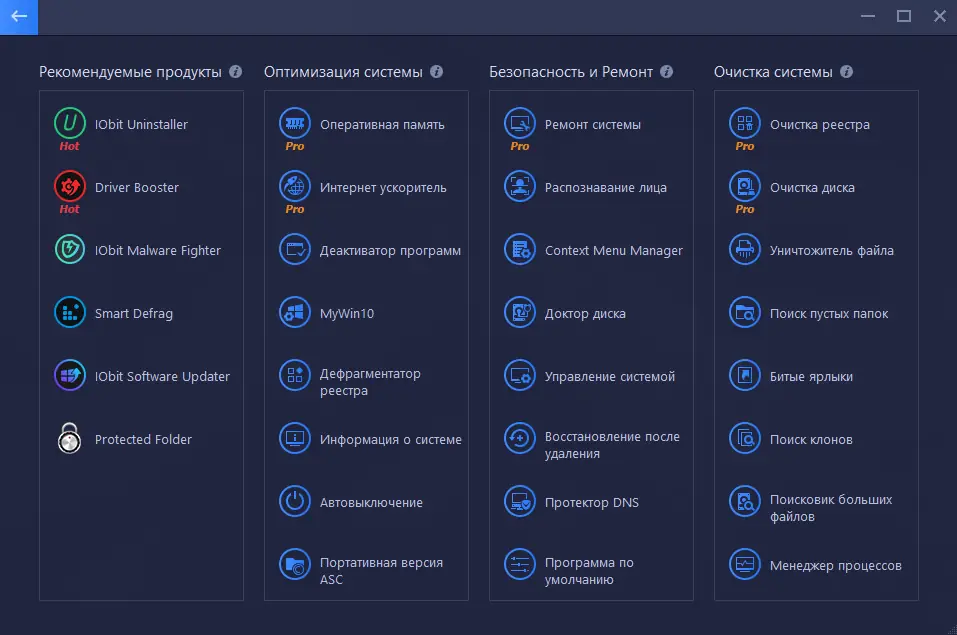This screenshot has width=957, height=635.
Task: Click the Протектор DNS label
Action: click(x=591, y=503)
